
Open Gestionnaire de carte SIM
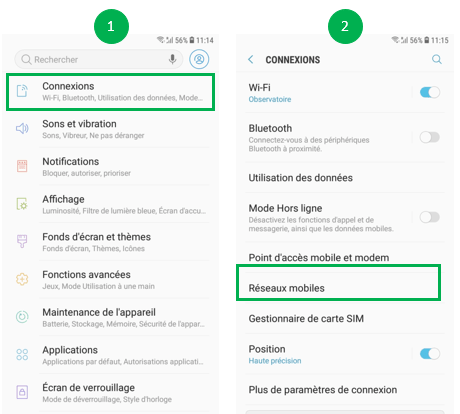(345, 318)
